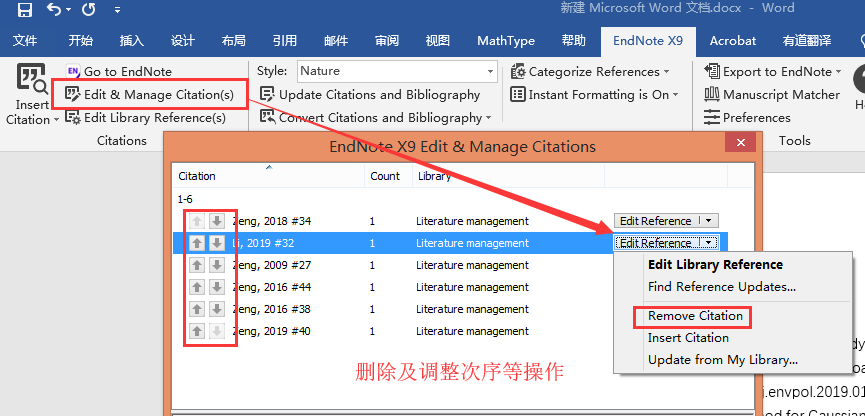Switch to the 布局 ribbon tab
865x416 pixels.
pyautogui.click(x=233, y=41)
